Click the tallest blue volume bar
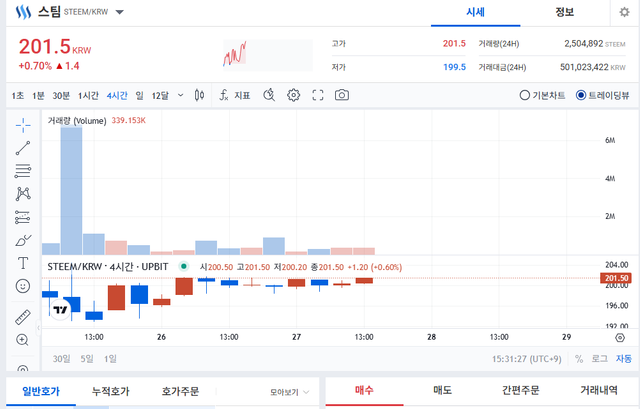 (71, 191)
